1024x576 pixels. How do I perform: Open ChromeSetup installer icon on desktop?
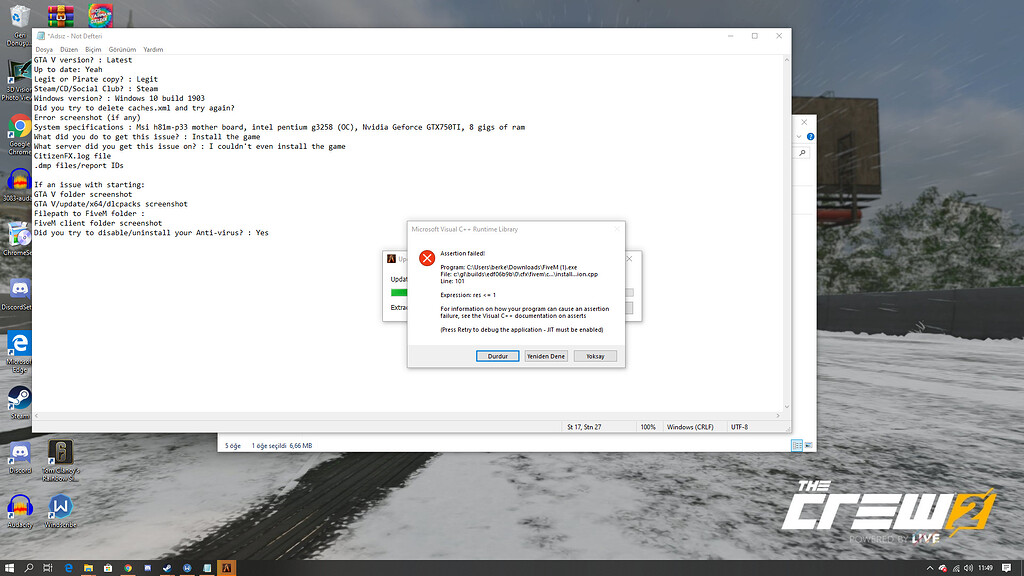(x=19, y=238)
